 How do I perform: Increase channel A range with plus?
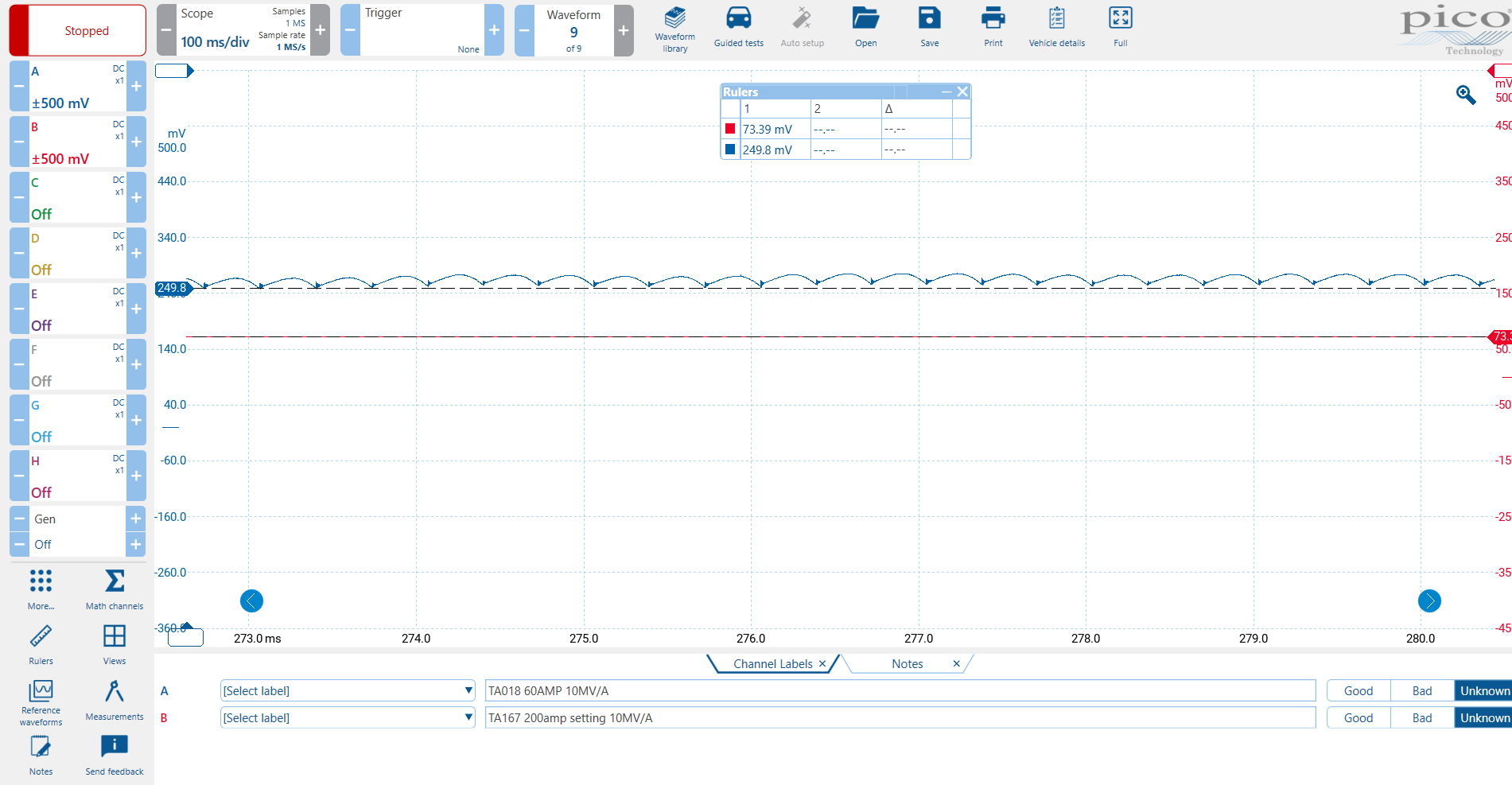137,86
